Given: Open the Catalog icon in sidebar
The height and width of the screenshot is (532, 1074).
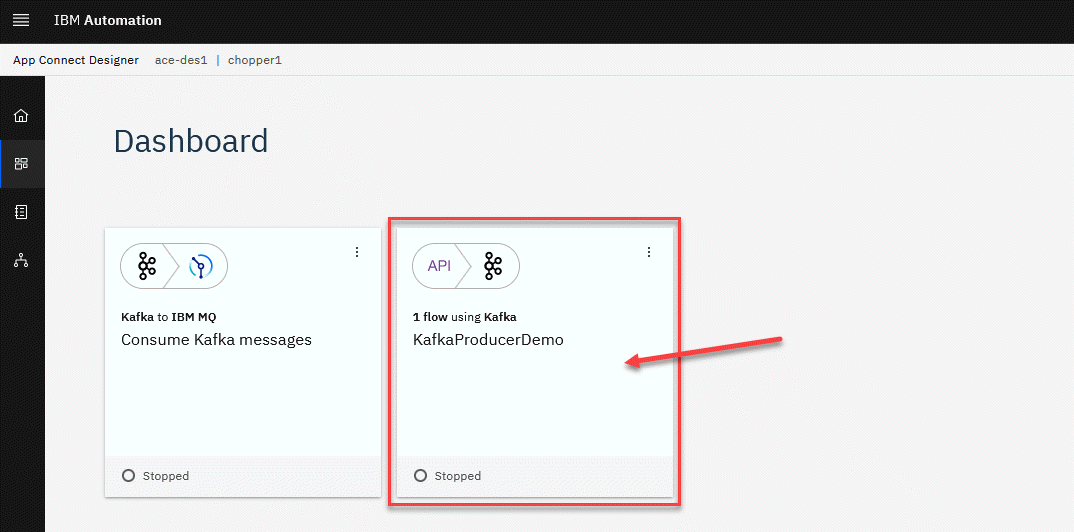Looking at the screenshot, I should click(x=21, y=212).
